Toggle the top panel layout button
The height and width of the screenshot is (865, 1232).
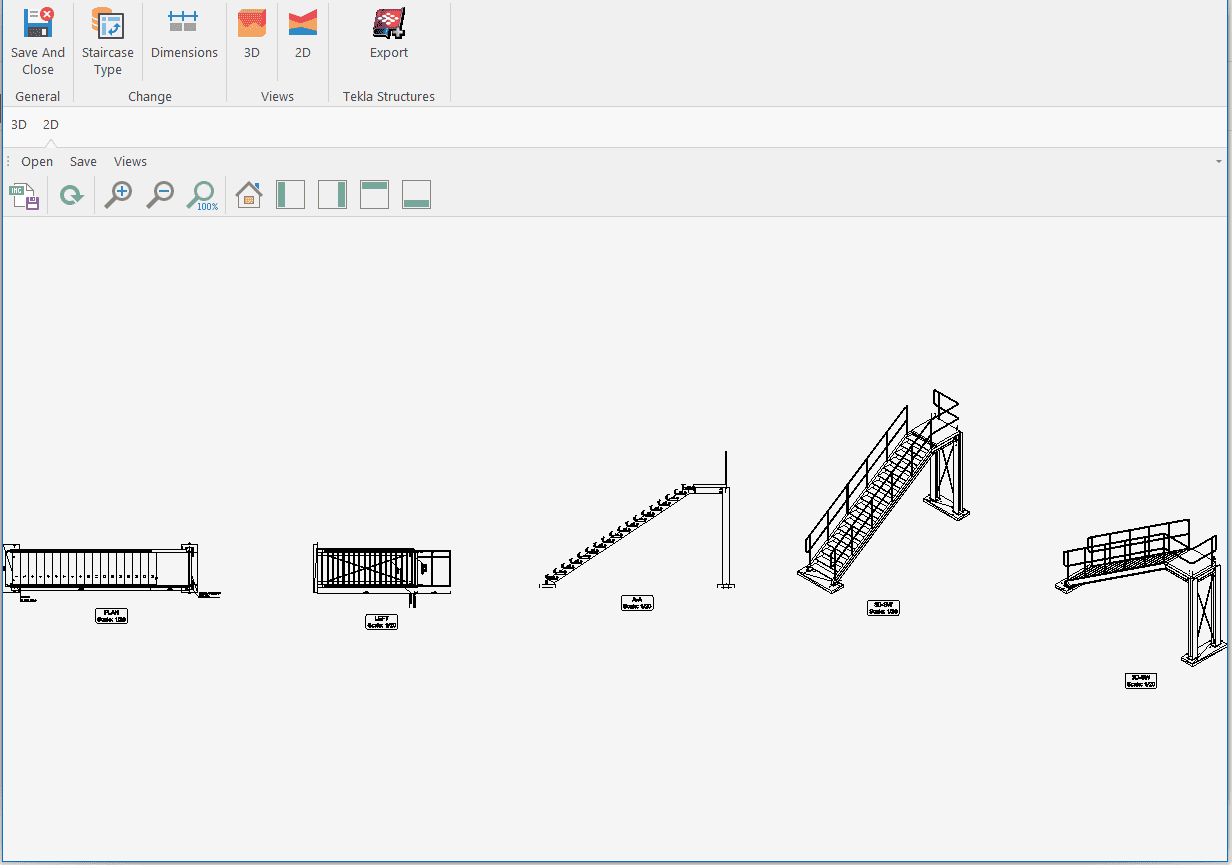coord(374,195)
